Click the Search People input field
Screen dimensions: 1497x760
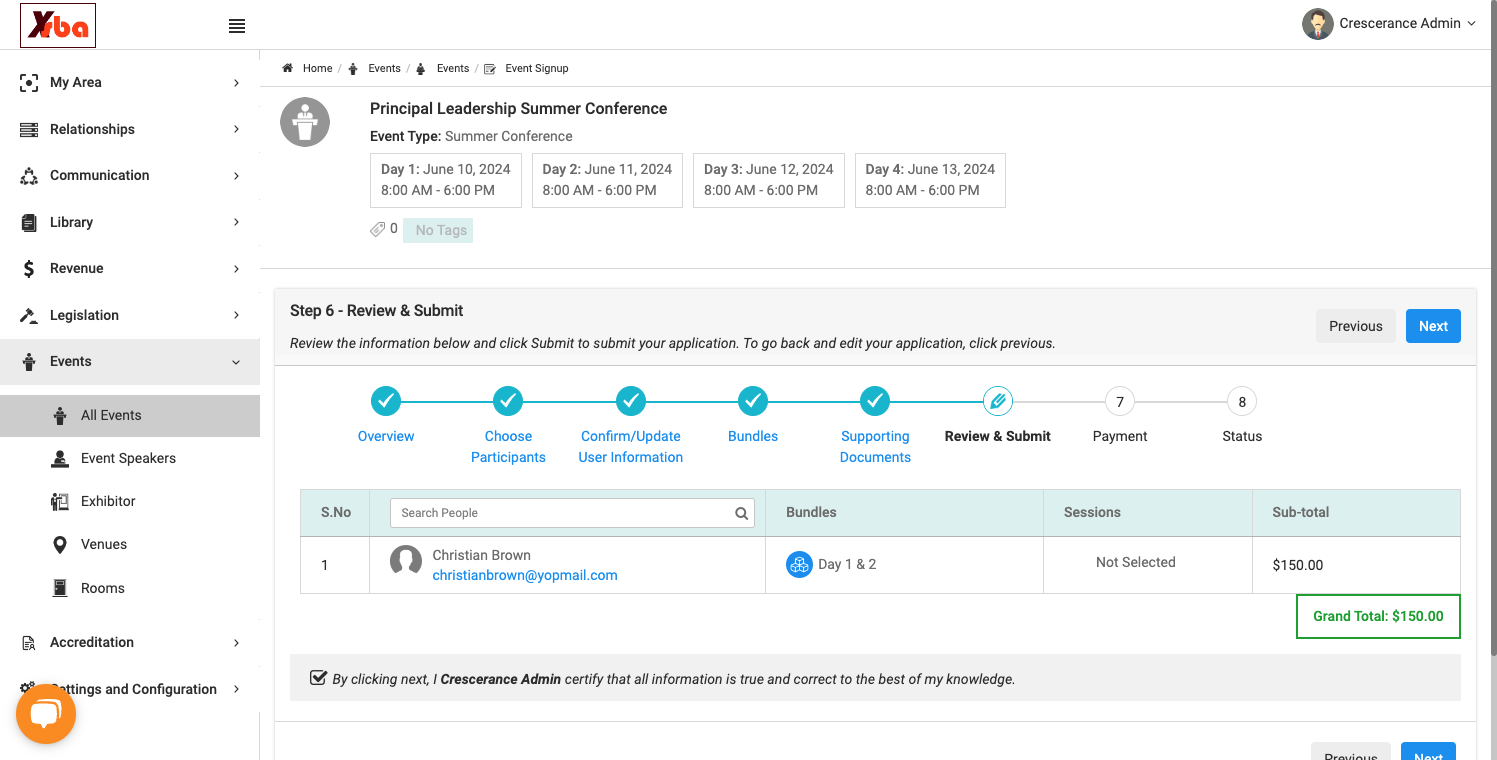[572, 513]
